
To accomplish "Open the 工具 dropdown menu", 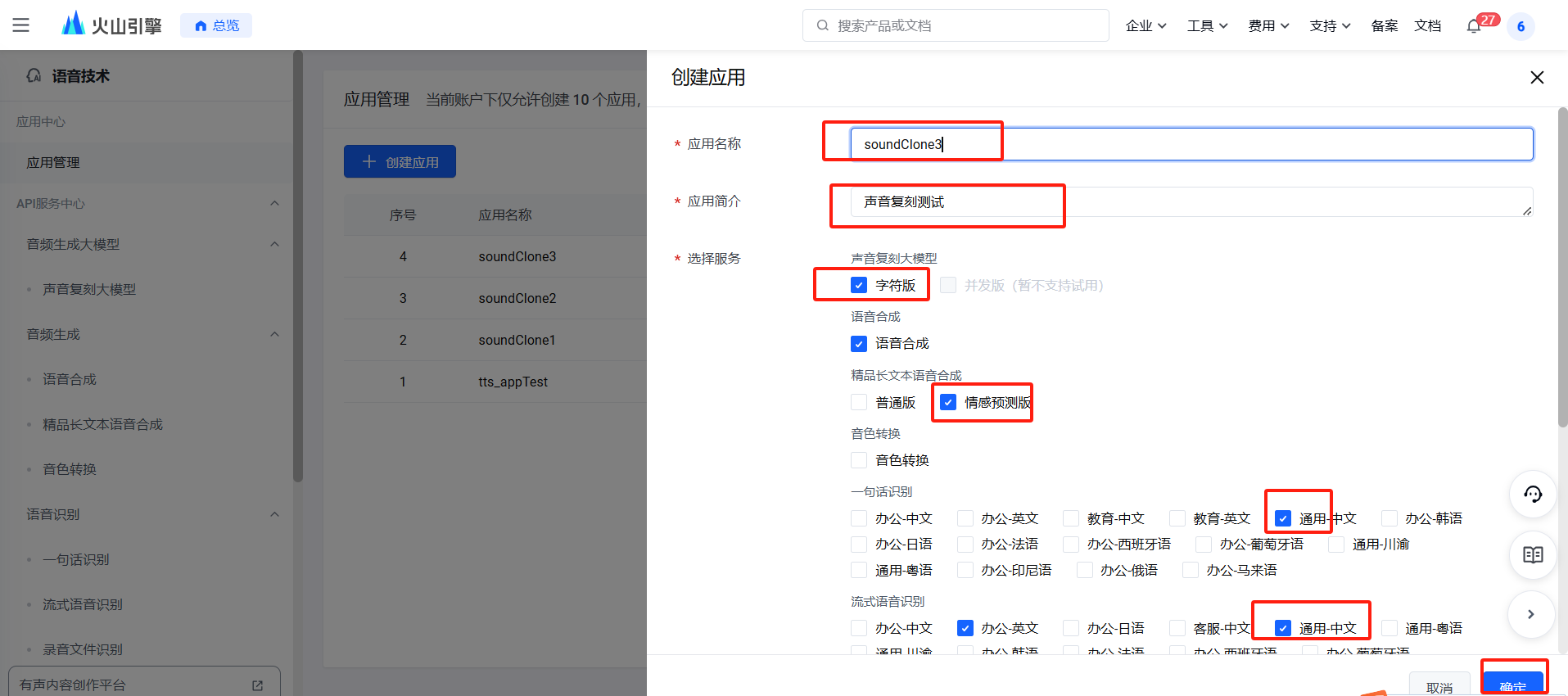I will click(1208, 25).
